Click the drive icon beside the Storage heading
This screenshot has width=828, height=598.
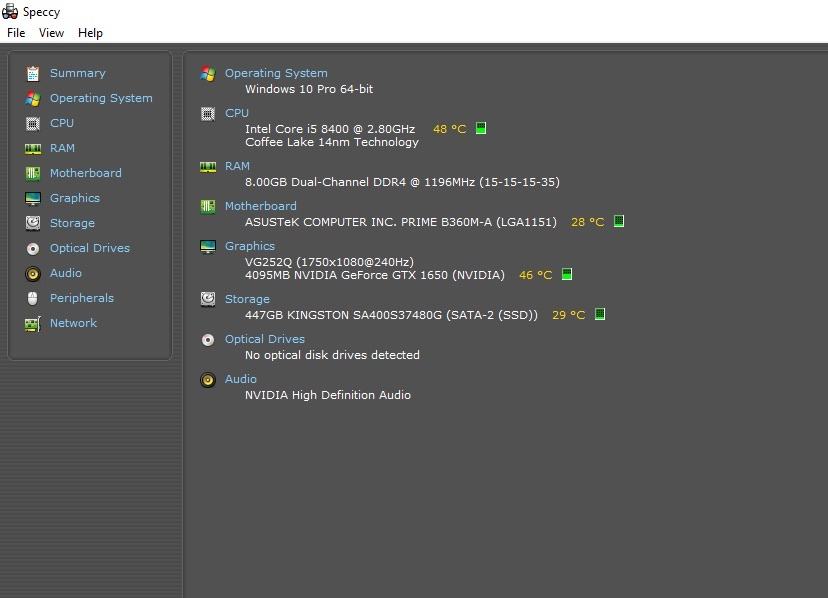click(x=208, y=299)
